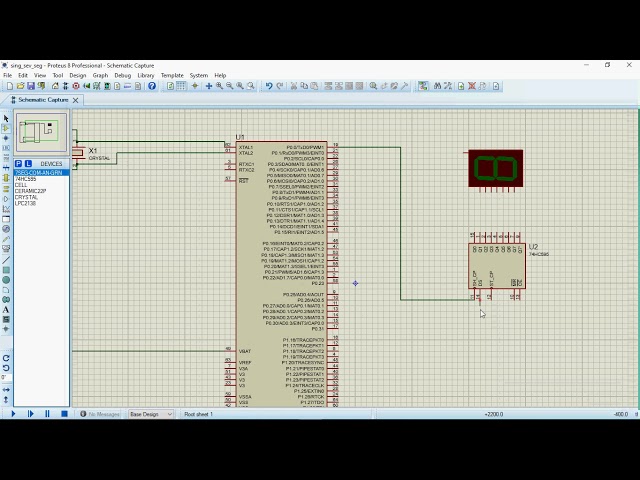Close the Schematic Capture tab
The height and width of the screenshot is (480, 640).
pos(76,100)
